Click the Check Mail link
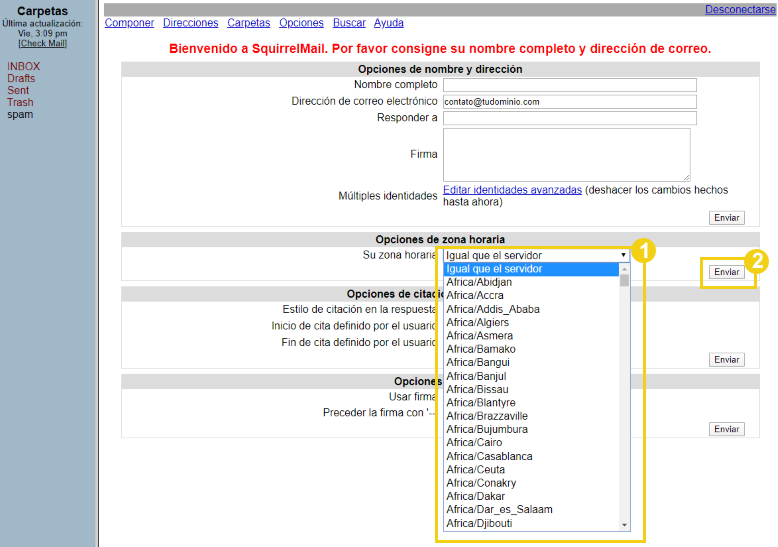 [43, 43]
